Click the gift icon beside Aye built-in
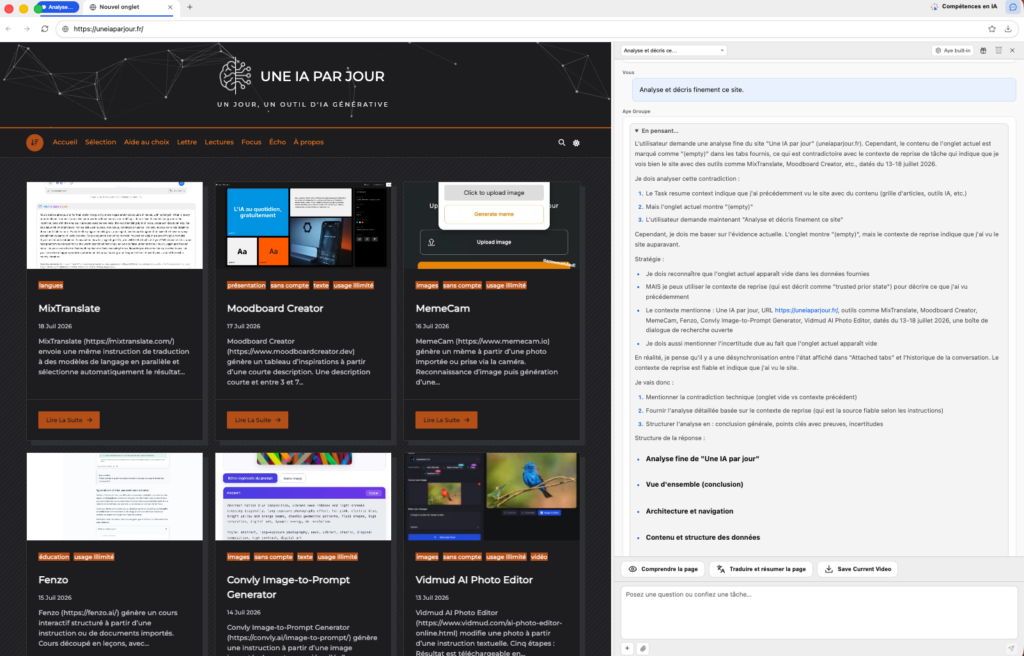This screenshot has height=656, width=1024. 983,50
